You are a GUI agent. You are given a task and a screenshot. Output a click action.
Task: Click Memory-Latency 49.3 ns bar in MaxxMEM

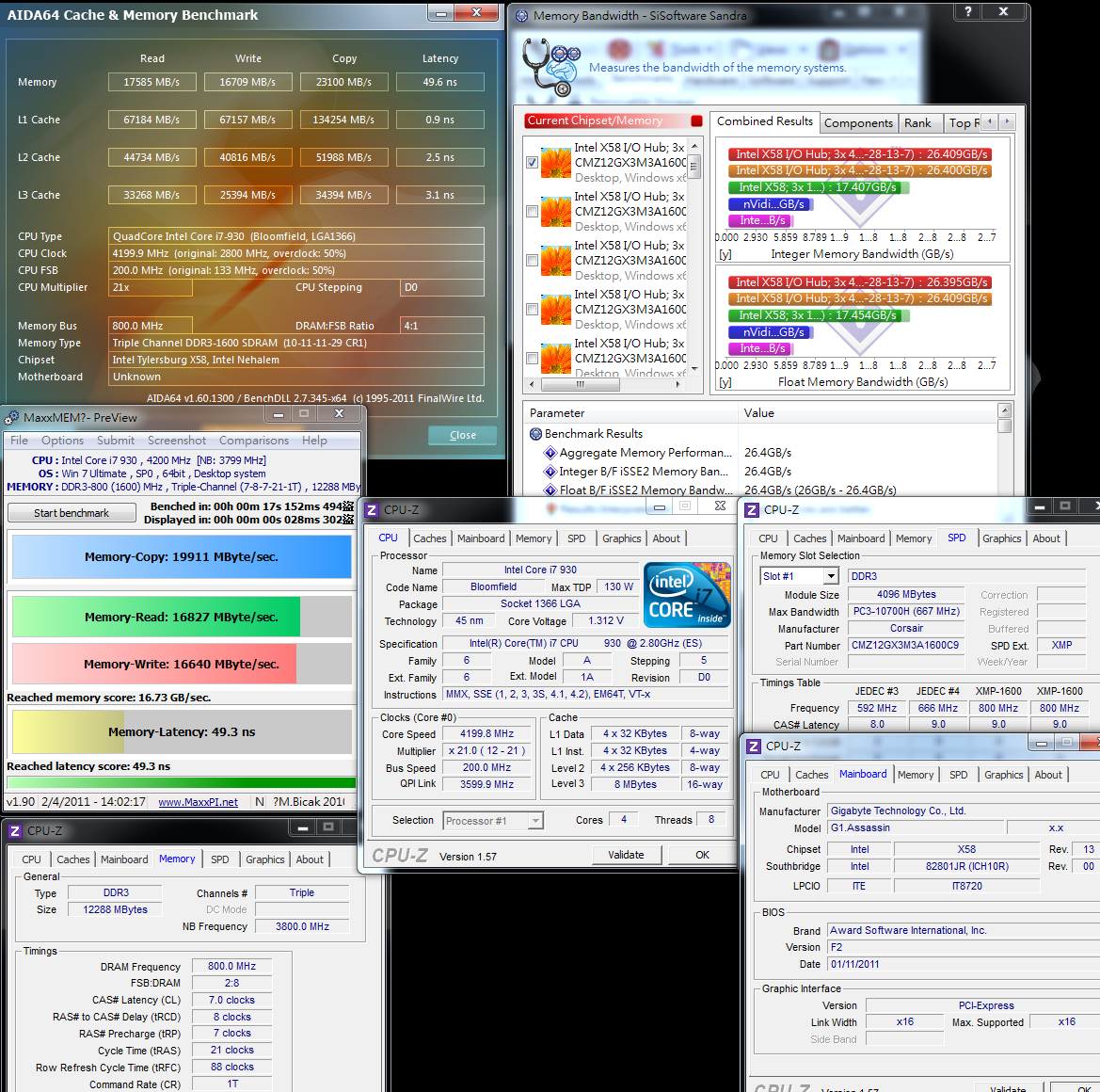pos(182,732)
